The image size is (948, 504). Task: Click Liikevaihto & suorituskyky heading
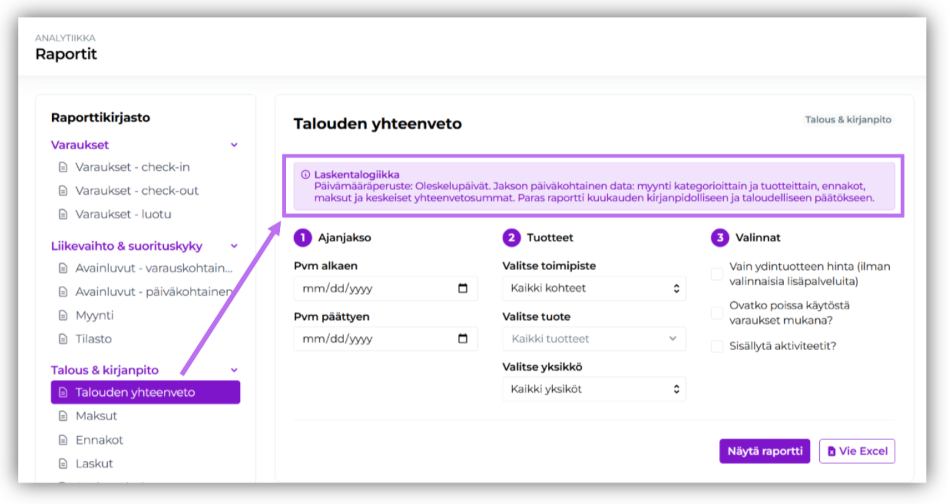tap(126, 246)
